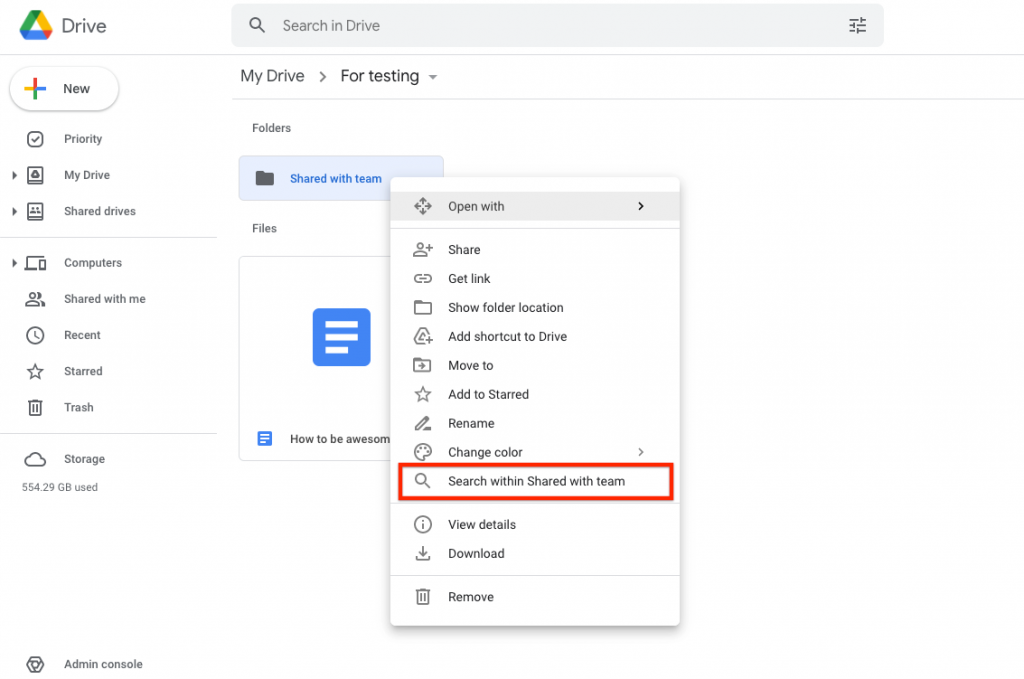This screenshot has width=1024, height=679.
Task: Open the Shared with me link
Action: [104, 299]
